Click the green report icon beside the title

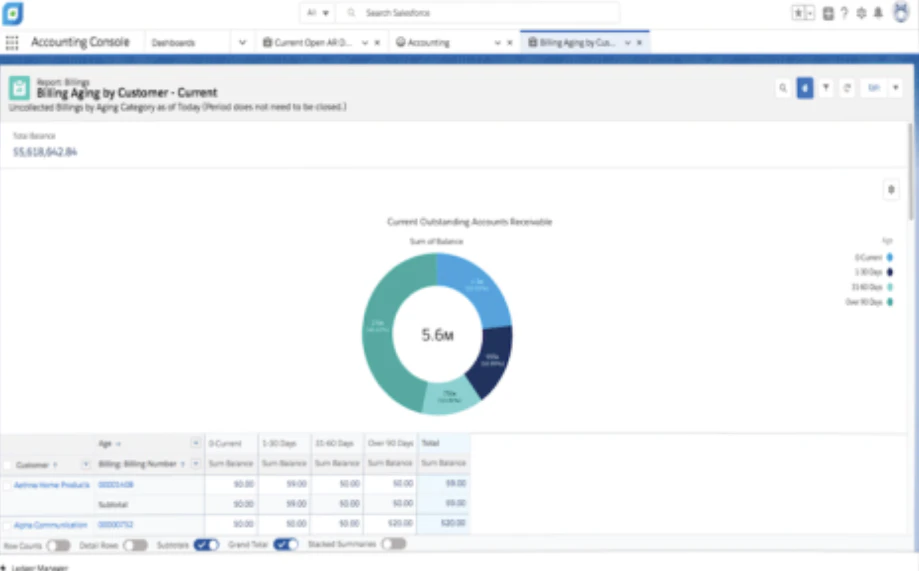(x=19, y=89)
